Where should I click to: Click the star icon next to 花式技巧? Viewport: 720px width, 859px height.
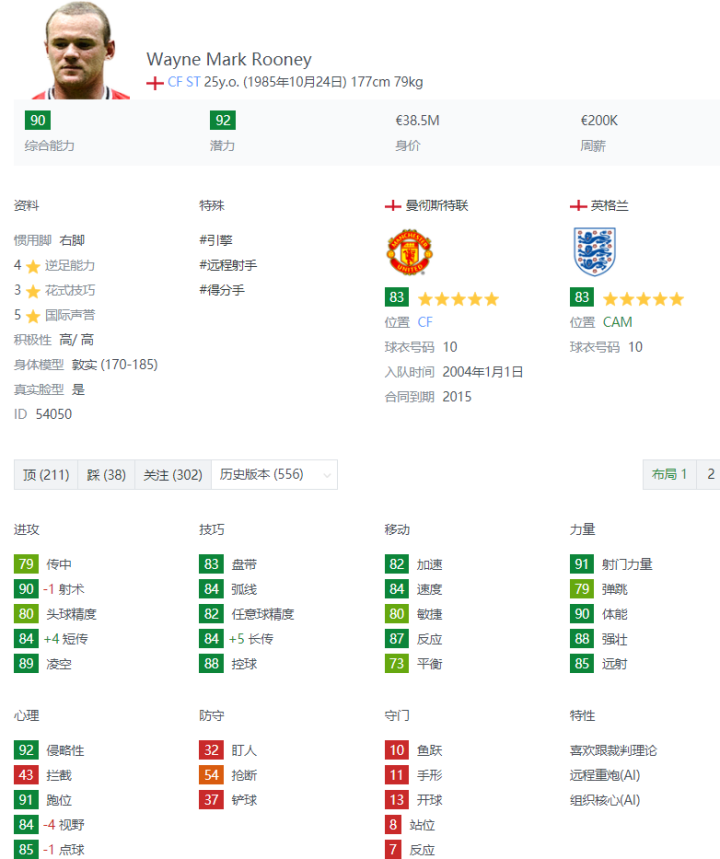[33, 291]
